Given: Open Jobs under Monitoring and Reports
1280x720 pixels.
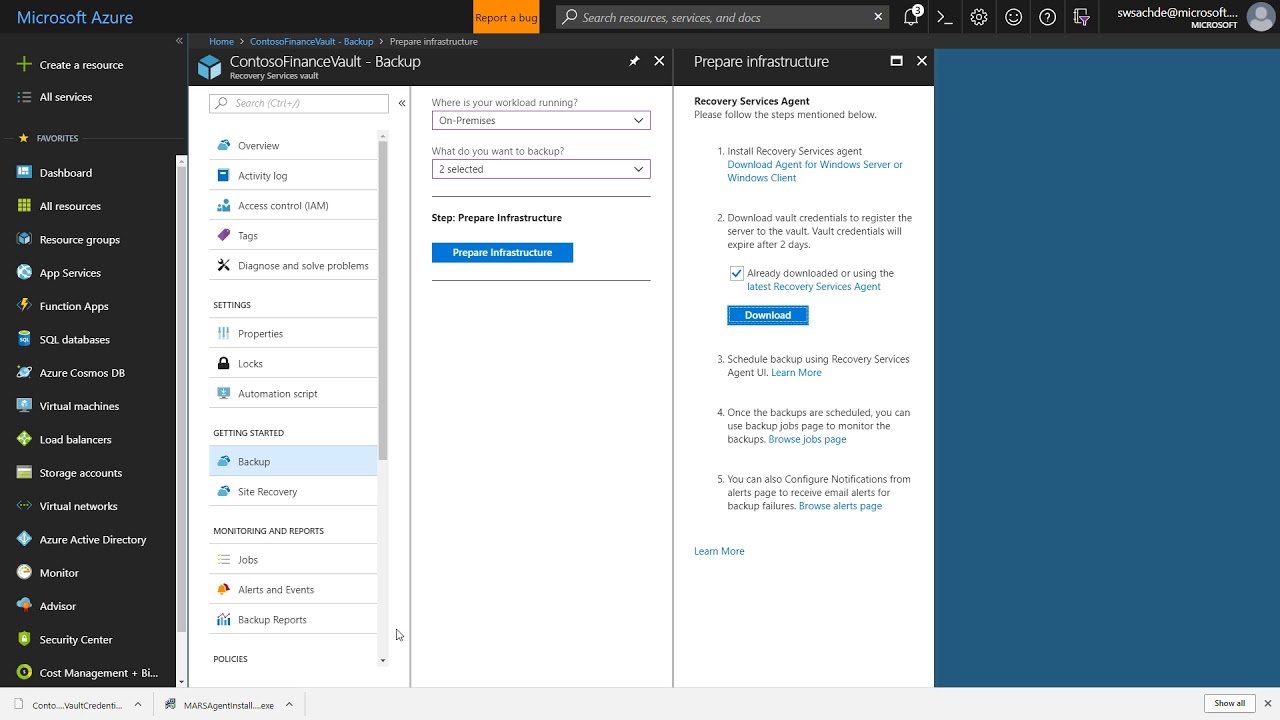Looking at the screenshot, I should click(x=293, y=560).
